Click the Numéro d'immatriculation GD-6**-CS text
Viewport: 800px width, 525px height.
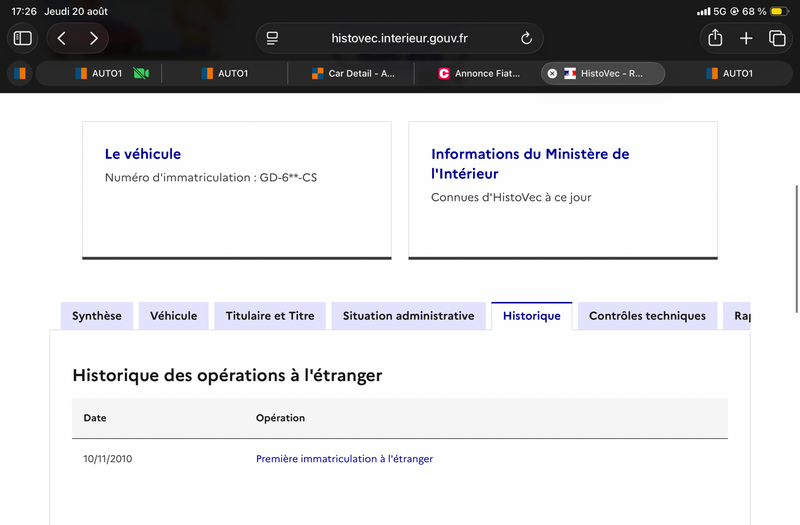(x=211, y=178)
